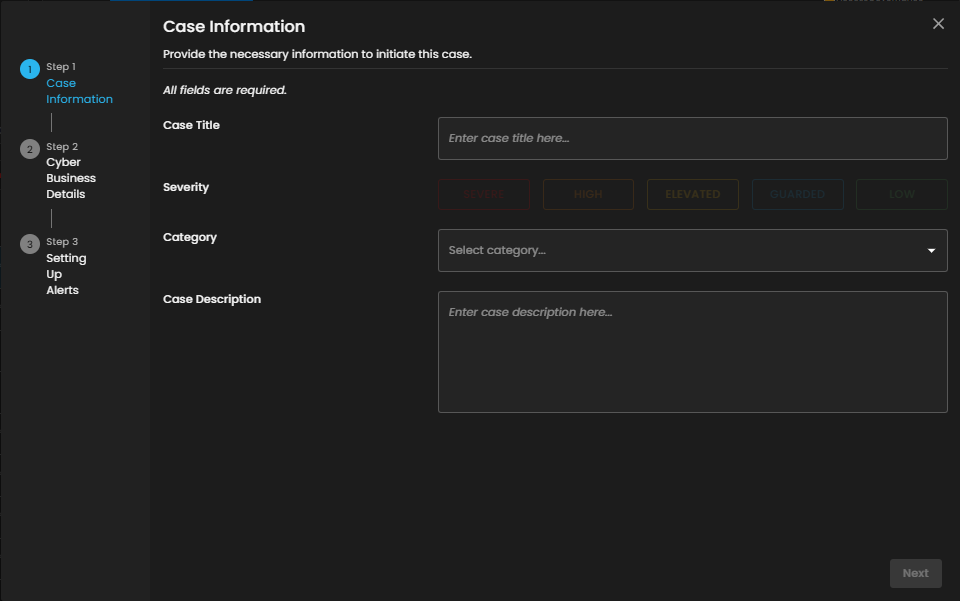Click the Step 3 numbered circle icon
The height and width of the screenshot is (601, 960).
pyautogui.click(x=29, y=244)
